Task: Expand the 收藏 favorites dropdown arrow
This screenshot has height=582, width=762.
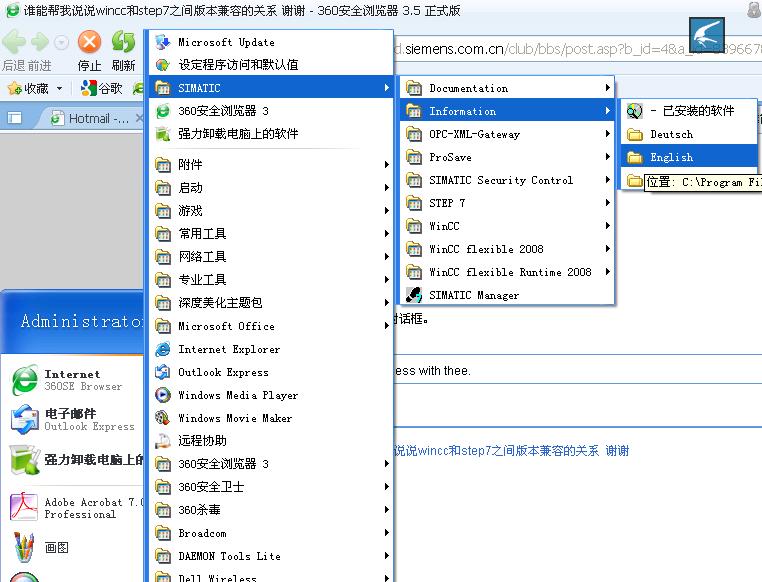Action: 59,88
